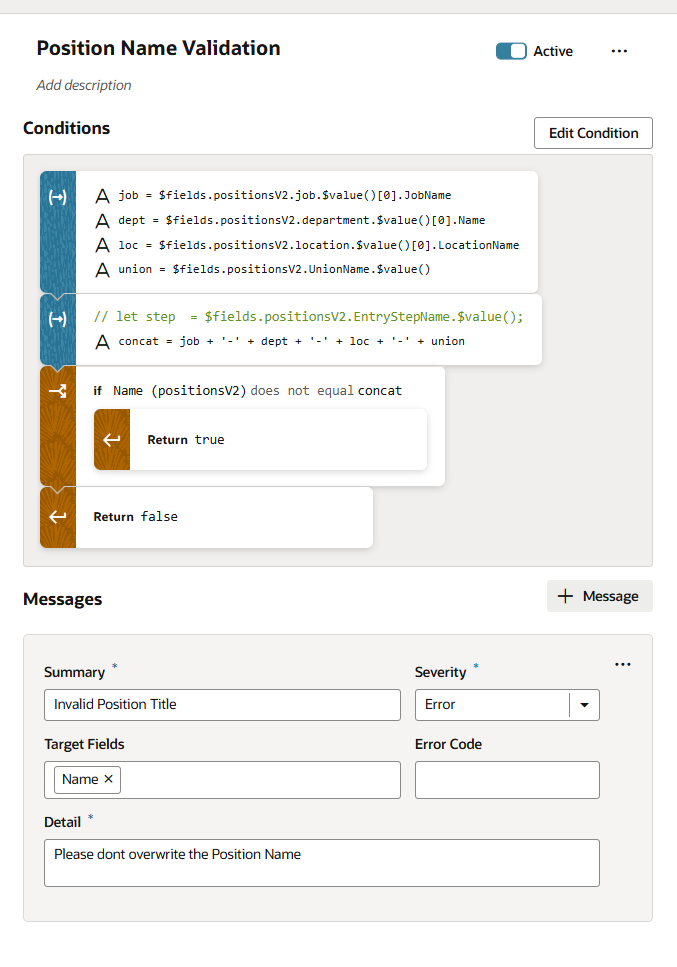This screenshot has height=967, width=677.
Task: Click the A icon beside the dept assignment
Action: tap(103, 220)
